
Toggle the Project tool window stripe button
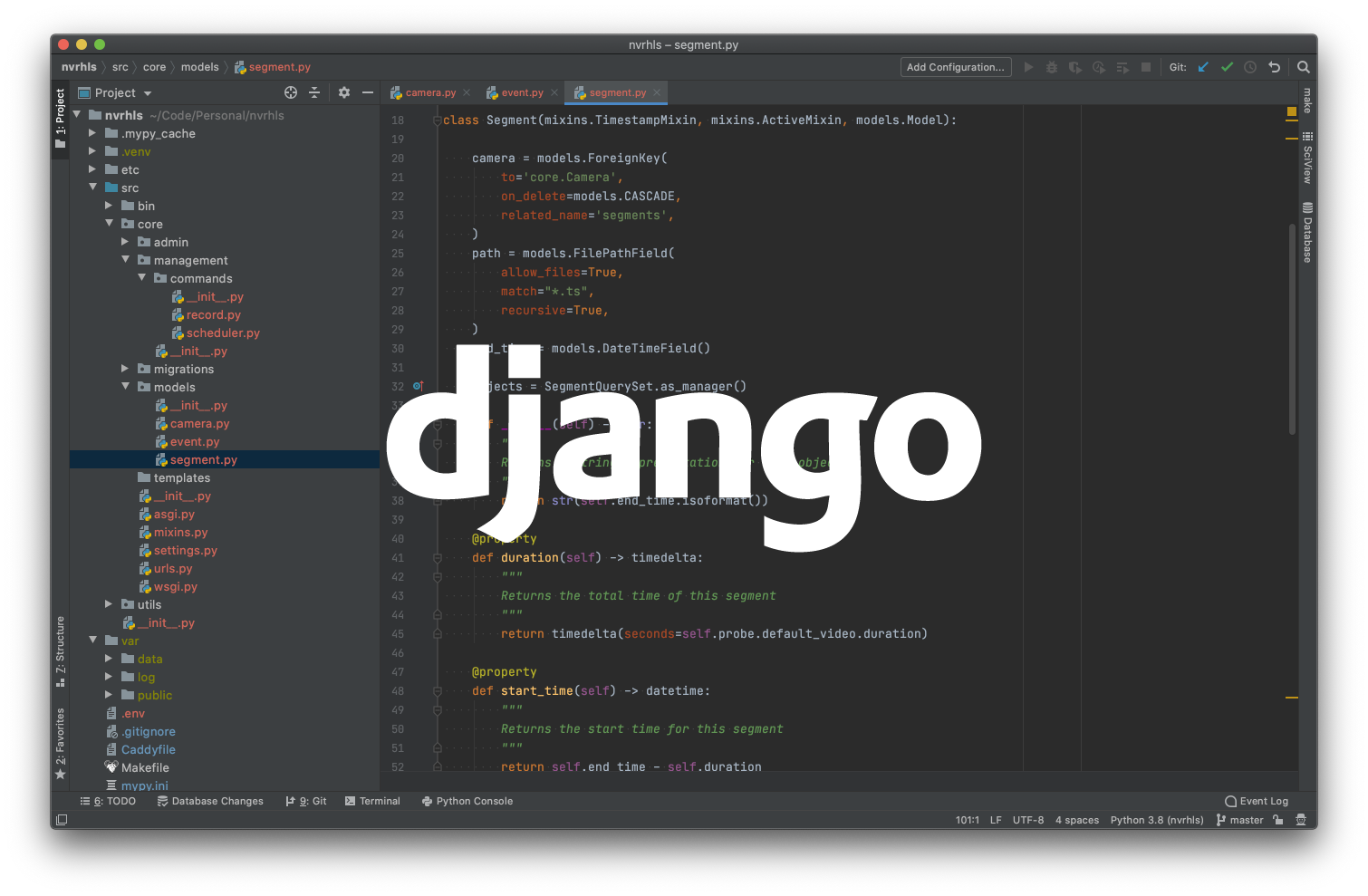click(x=61, y=119)
